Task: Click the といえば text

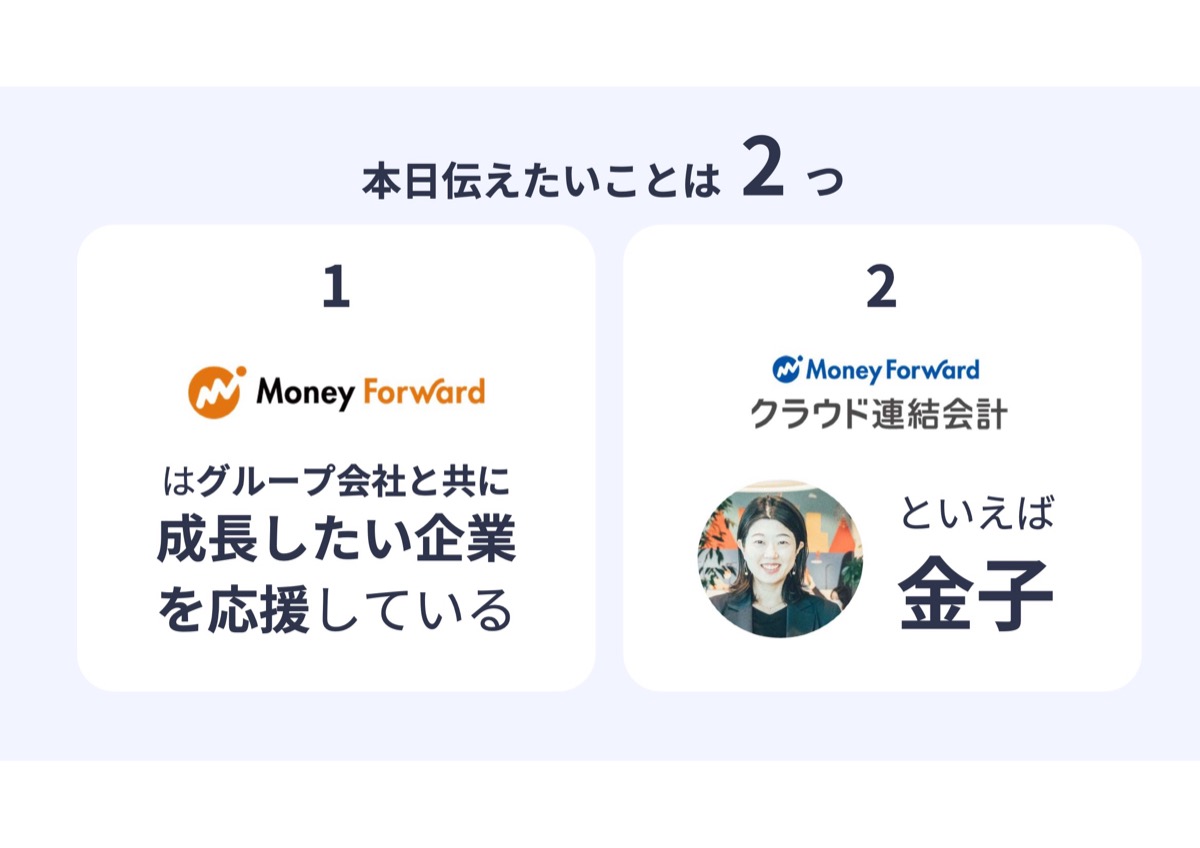Action: pos(977,514)
